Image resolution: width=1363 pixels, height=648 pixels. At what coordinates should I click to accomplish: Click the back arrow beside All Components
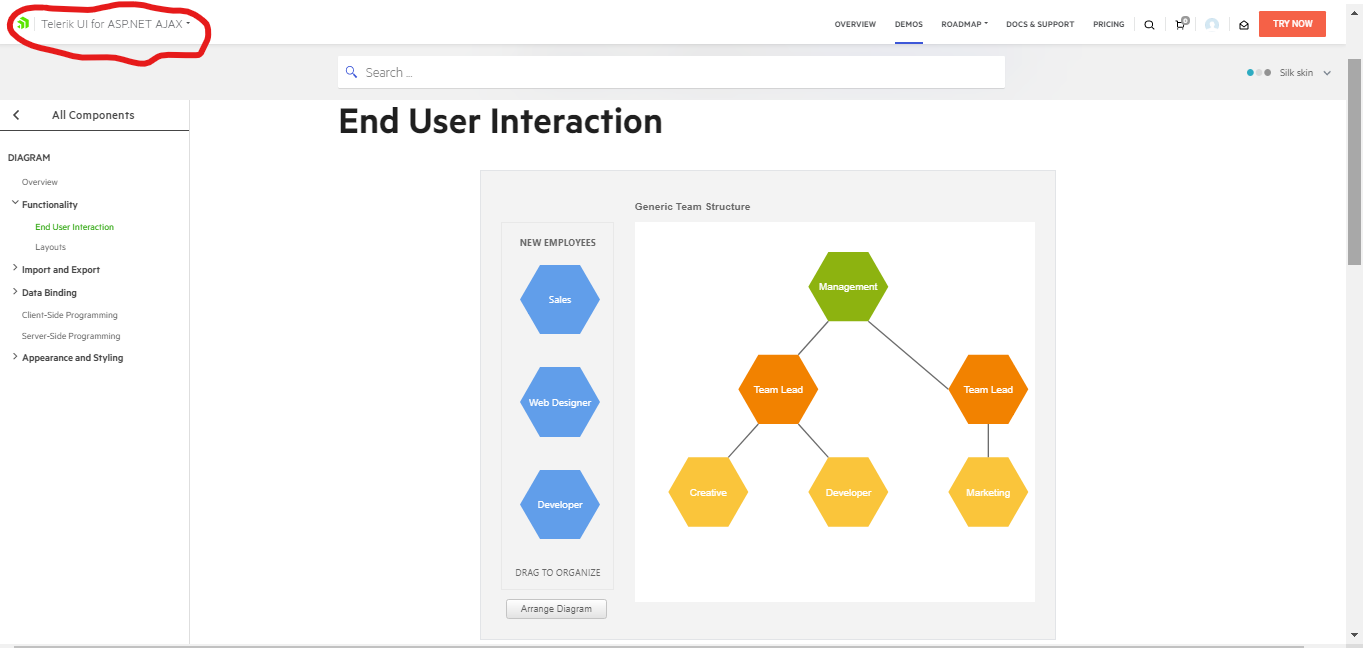(16, 115)
